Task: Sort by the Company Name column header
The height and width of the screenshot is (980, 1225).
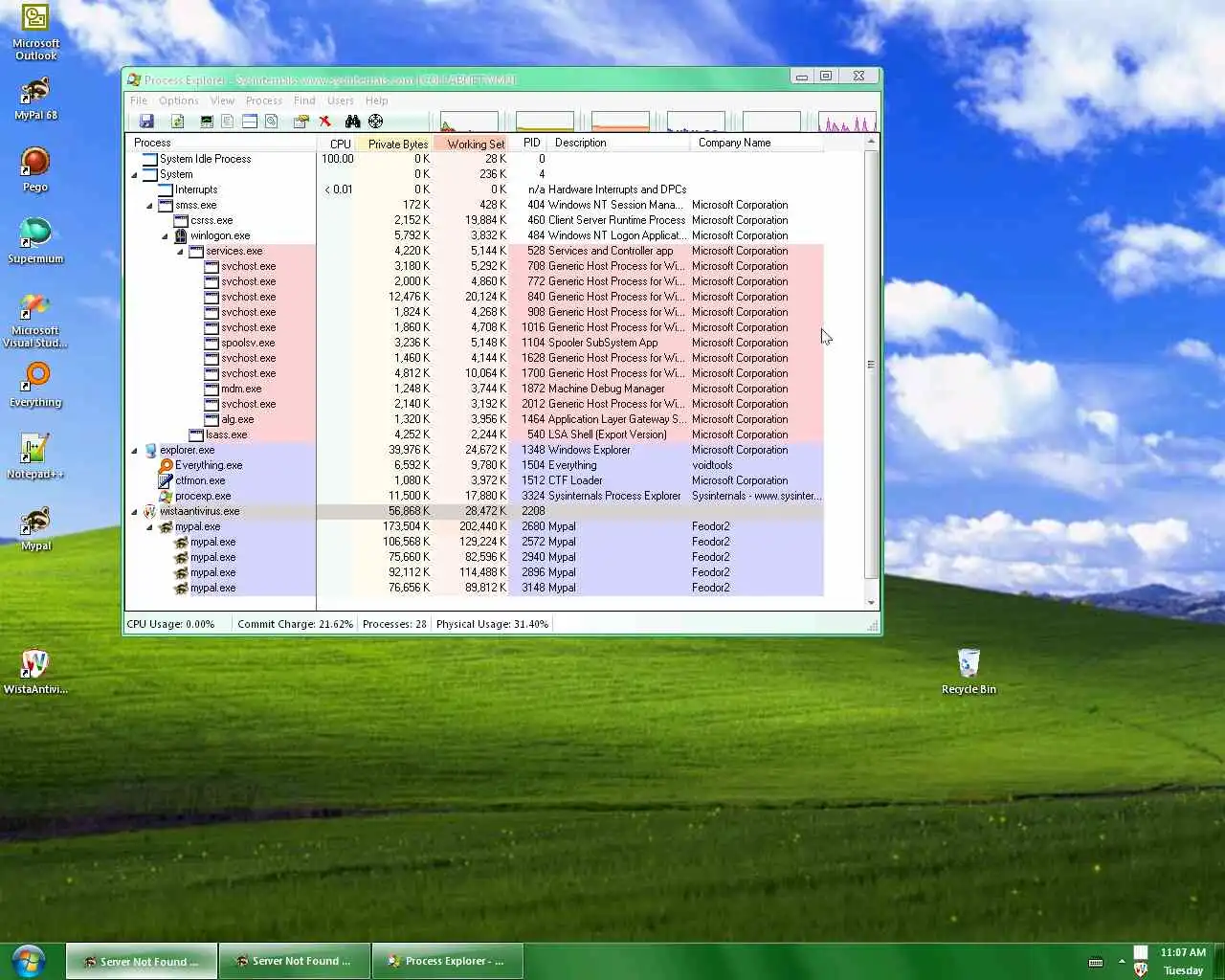Action: click(x=756, y=143)
